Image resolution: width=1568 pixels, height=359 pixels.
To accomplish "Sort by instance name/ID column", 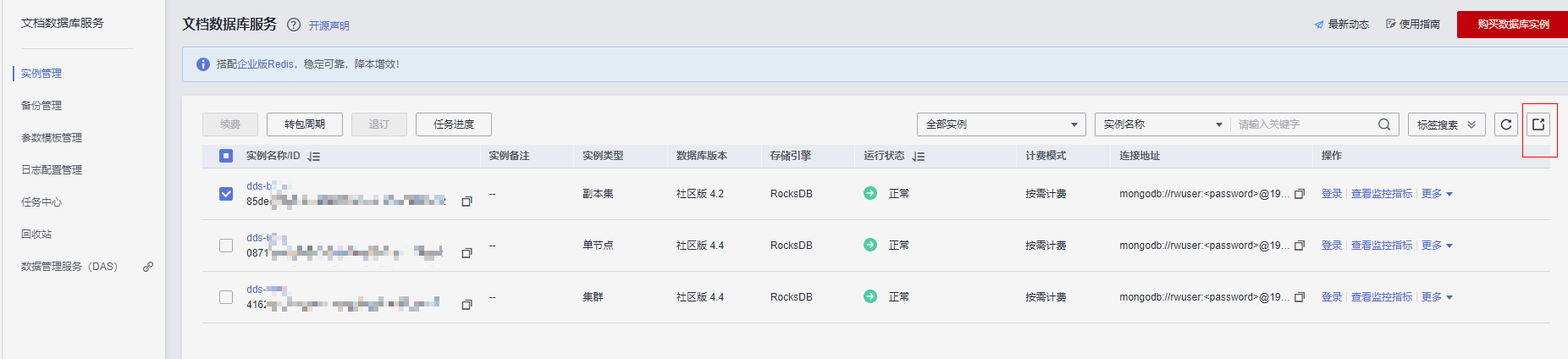I will coord(314,157).
